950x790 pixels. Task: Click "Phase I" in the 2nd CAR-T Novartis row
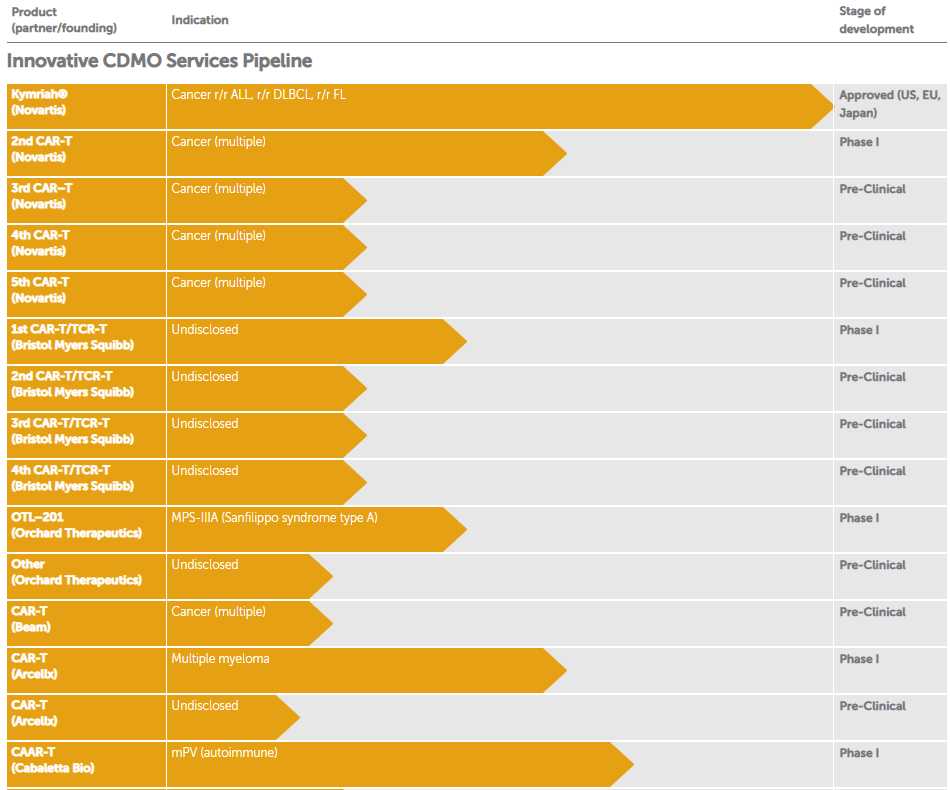[x=859, y=142]
